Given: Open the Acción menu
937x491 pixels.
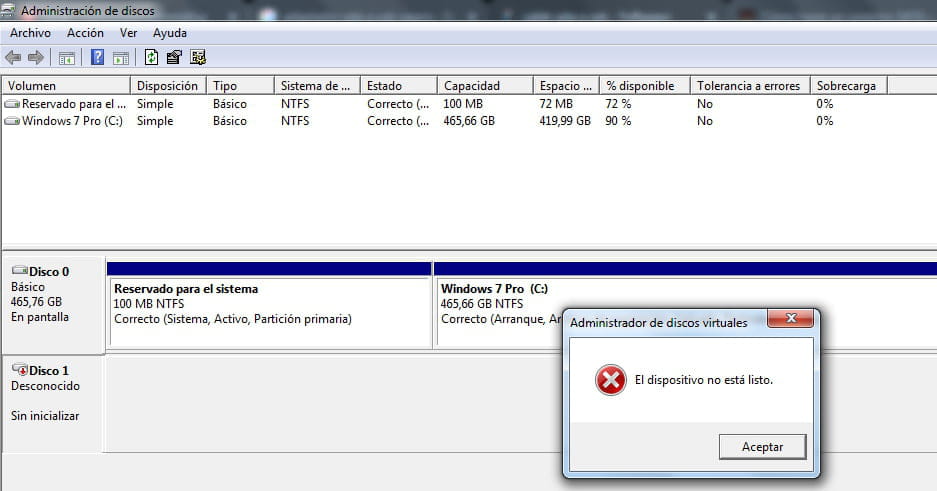Looking at the screenshot, I should [85, 33].
